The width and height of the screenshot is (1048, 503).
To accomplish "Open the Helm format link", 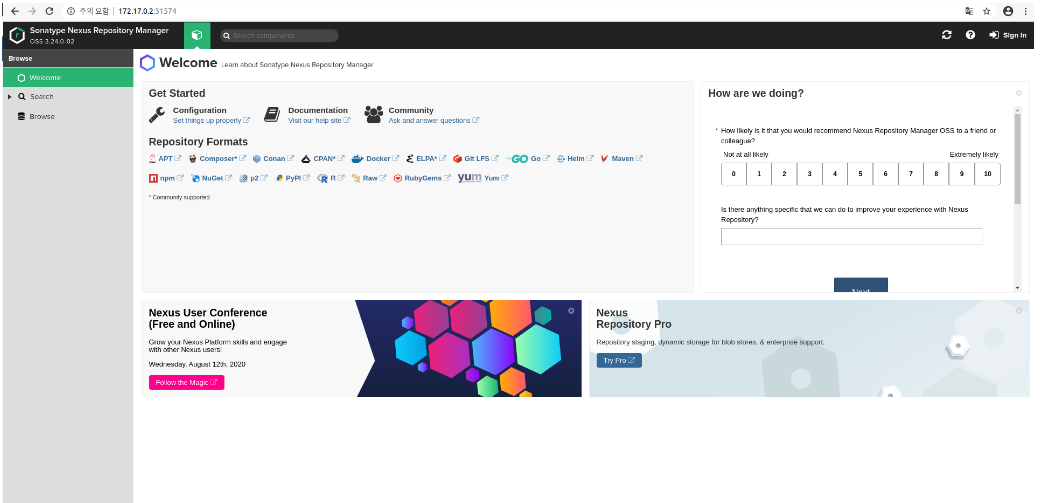I will [575, 159].
